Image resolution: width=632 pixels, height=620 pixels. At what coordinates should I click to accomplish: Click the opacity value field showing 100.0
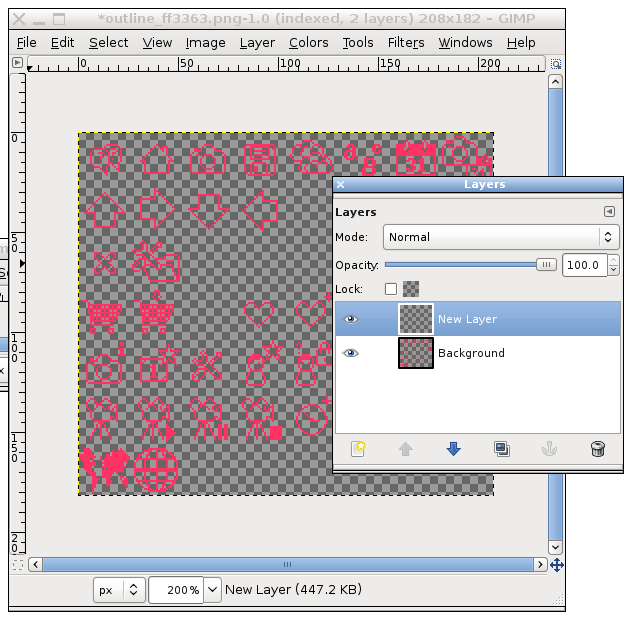tap(584, 265)
